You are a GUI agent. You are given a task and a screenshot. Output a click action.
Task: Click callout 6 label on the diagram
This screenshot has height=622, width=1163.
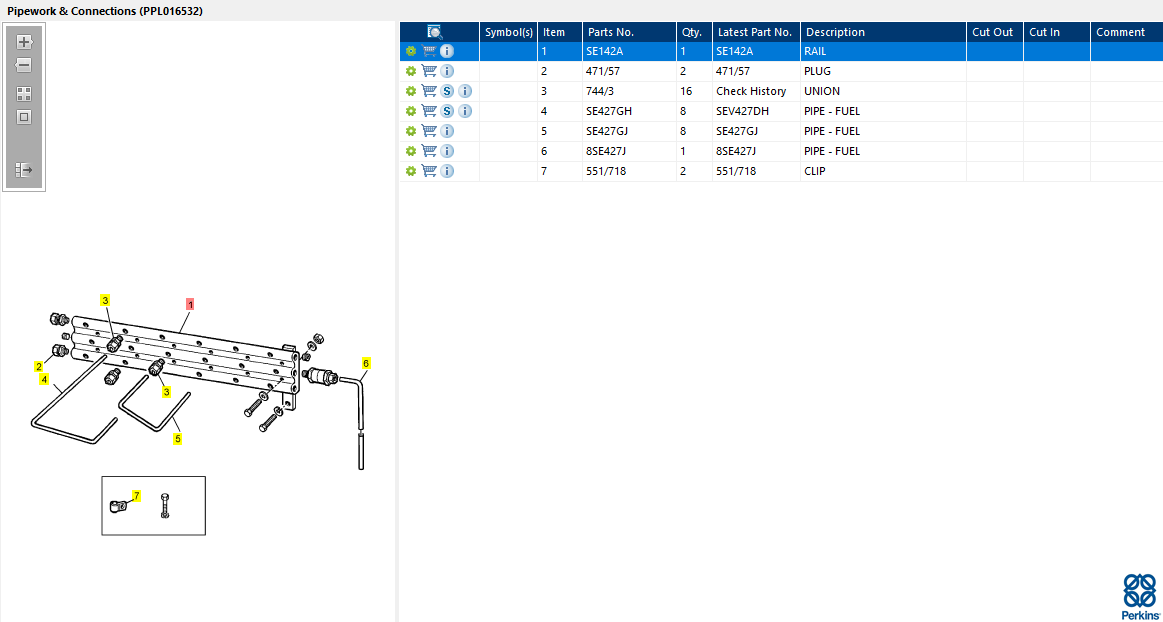tap(366, 363)
